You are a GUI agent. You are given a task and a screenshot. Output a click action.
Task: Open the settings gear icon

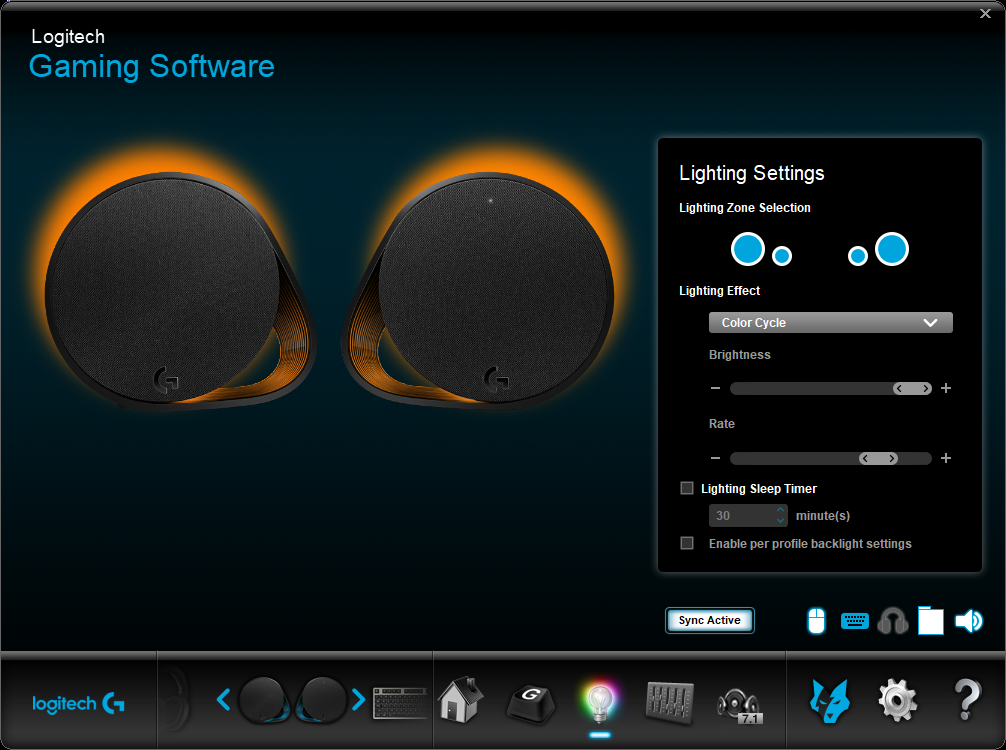click(897, 701)
